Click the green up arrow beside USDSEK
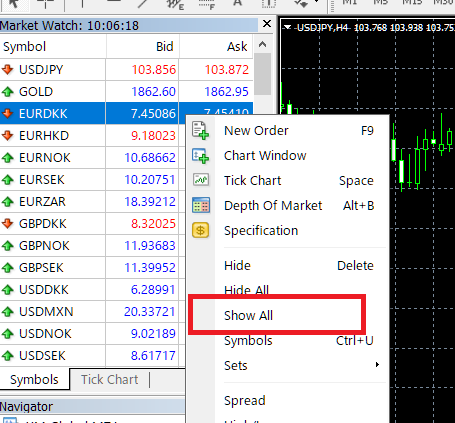The image size is (455, 423). 7,356
